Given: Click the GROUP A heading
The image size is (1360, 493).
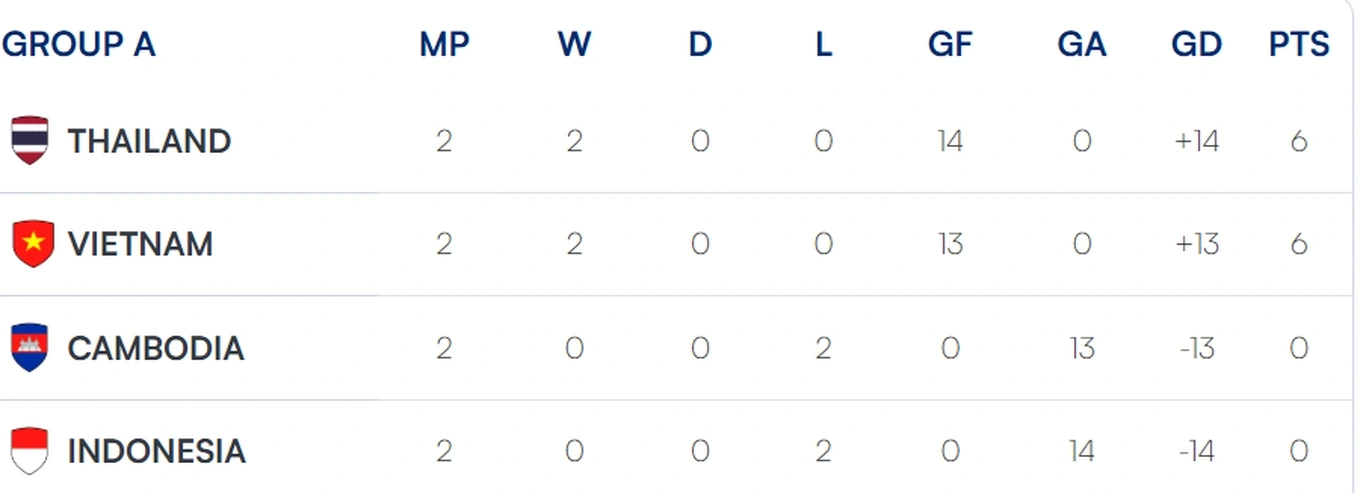Looking at the screenshot, I should [x=79, y=45].
